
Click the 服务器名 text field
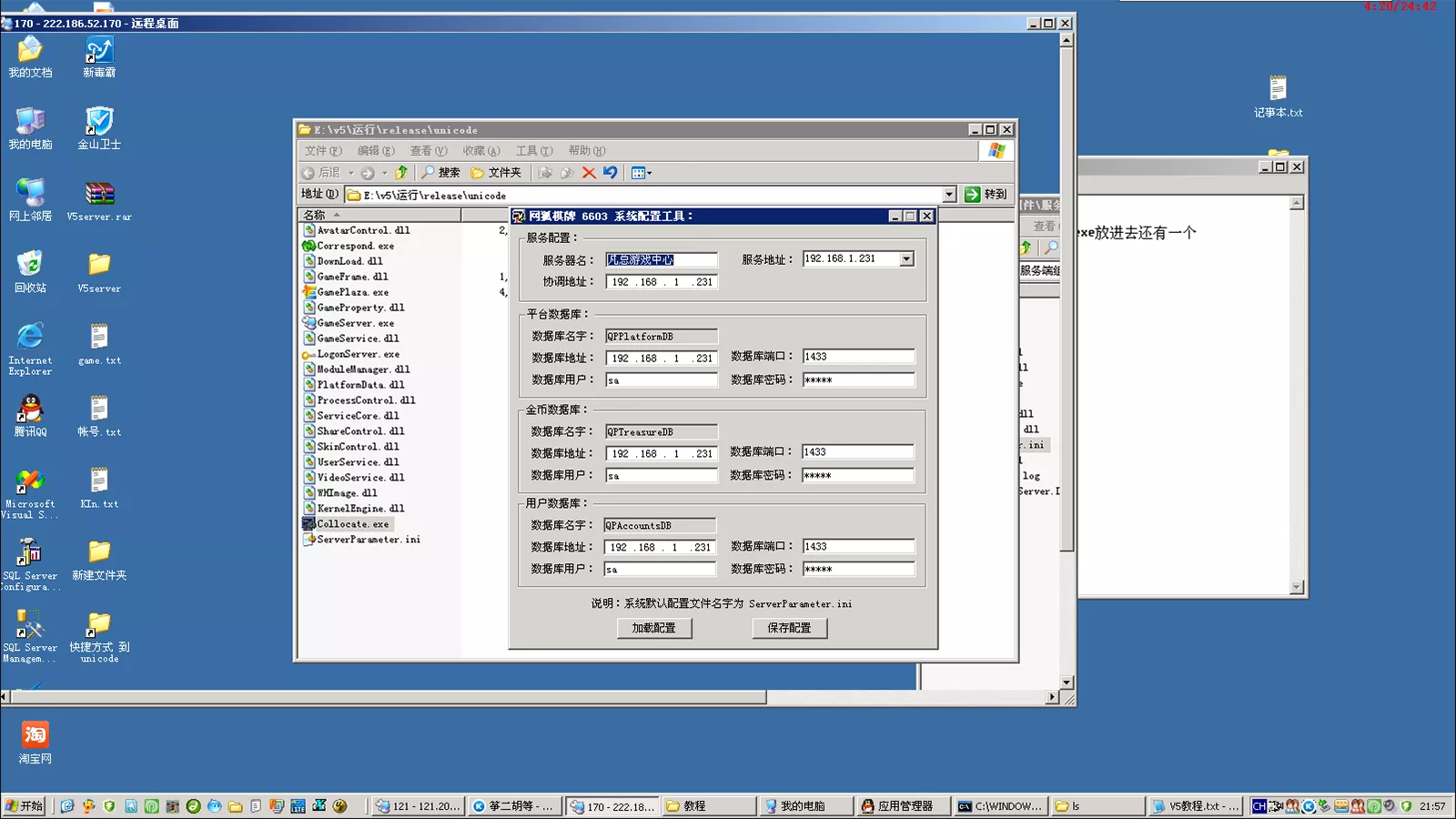tap(661, 260)
